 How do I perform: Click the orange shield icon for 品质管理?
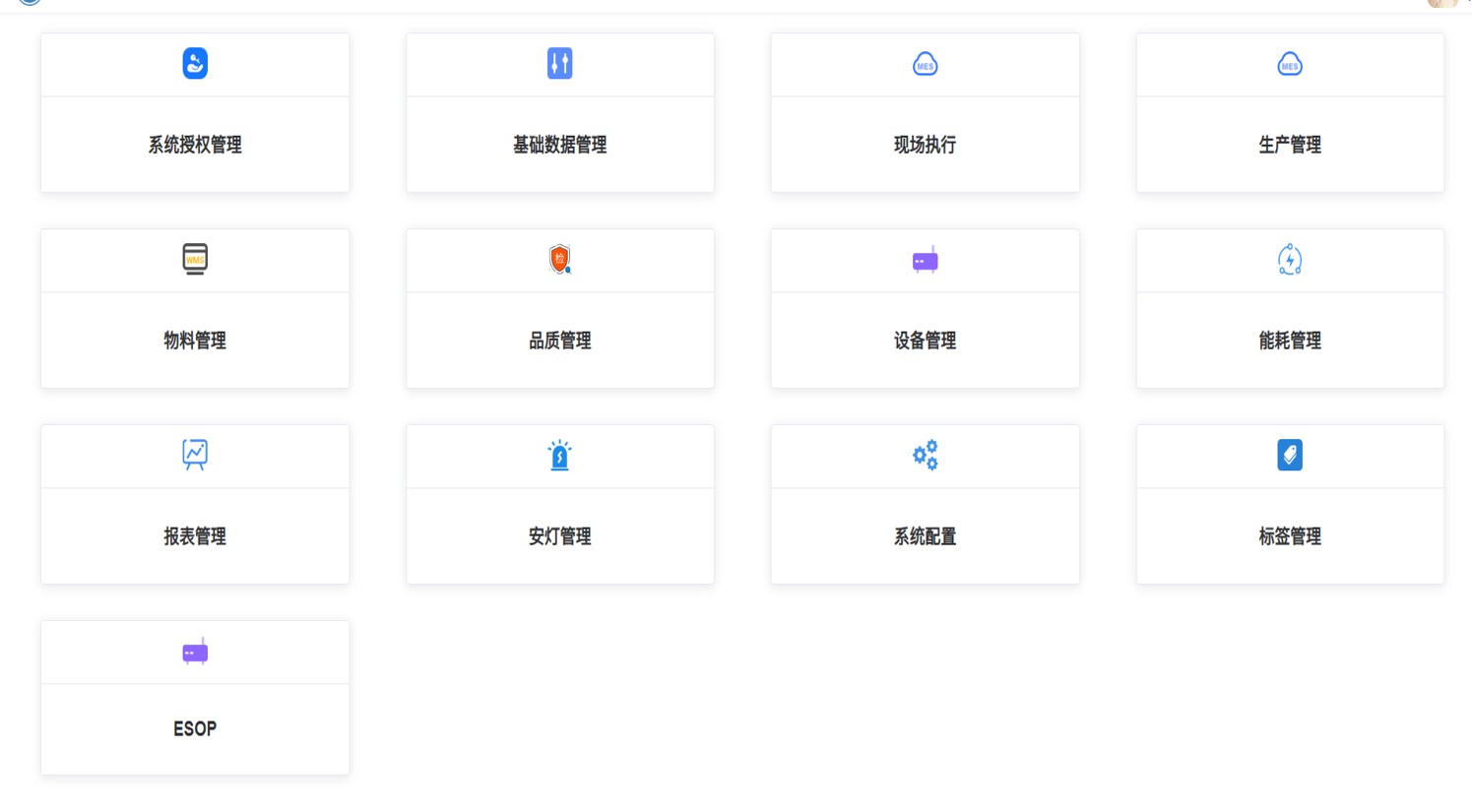[559, 259]
